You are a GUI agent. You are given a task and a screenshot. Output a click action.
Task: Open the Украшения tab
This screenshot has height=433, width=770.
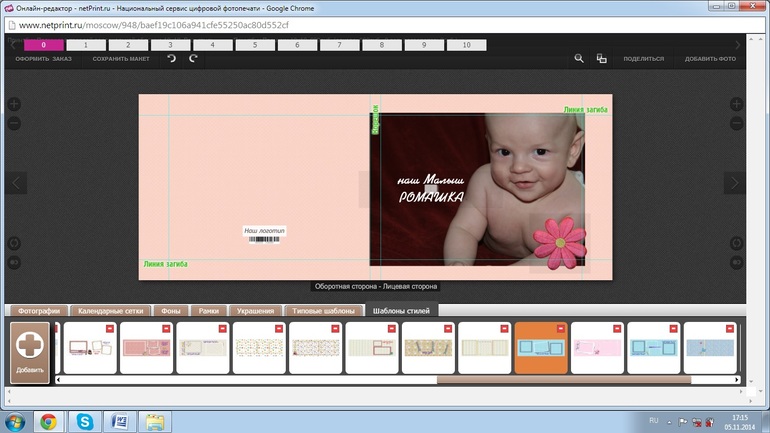[256, 311]
